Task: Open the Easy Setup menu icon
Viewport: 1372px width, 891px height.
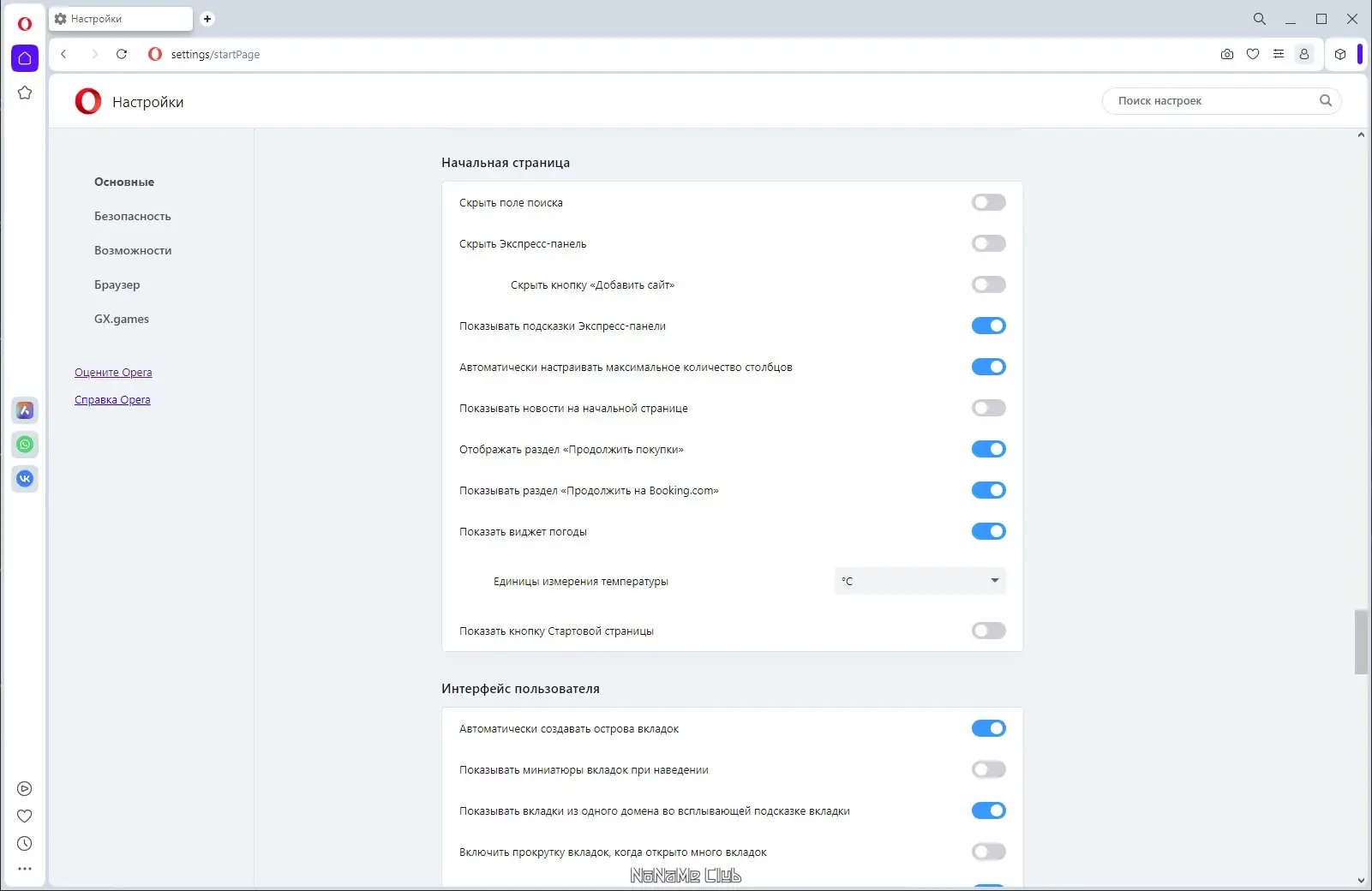Action: pyautogui.click(x=1279, y=54)
